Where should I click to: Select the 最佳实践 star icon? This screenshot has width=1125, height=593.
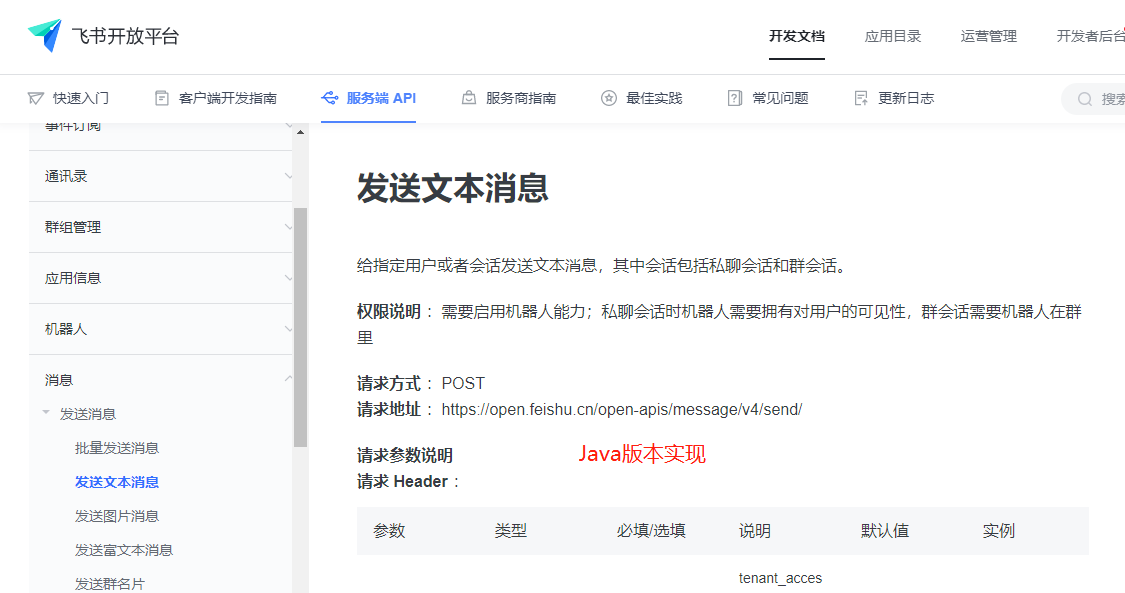pos(608,97)
